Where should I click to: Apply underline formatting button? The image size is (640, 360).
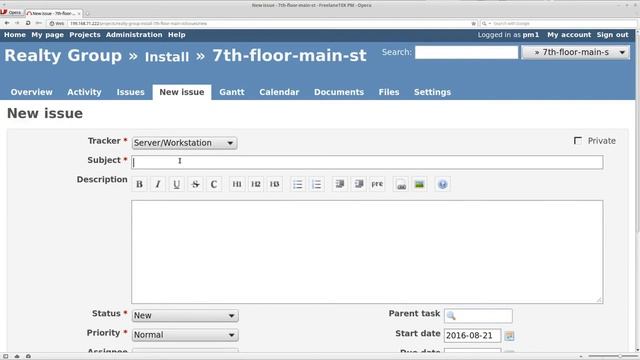176,184
